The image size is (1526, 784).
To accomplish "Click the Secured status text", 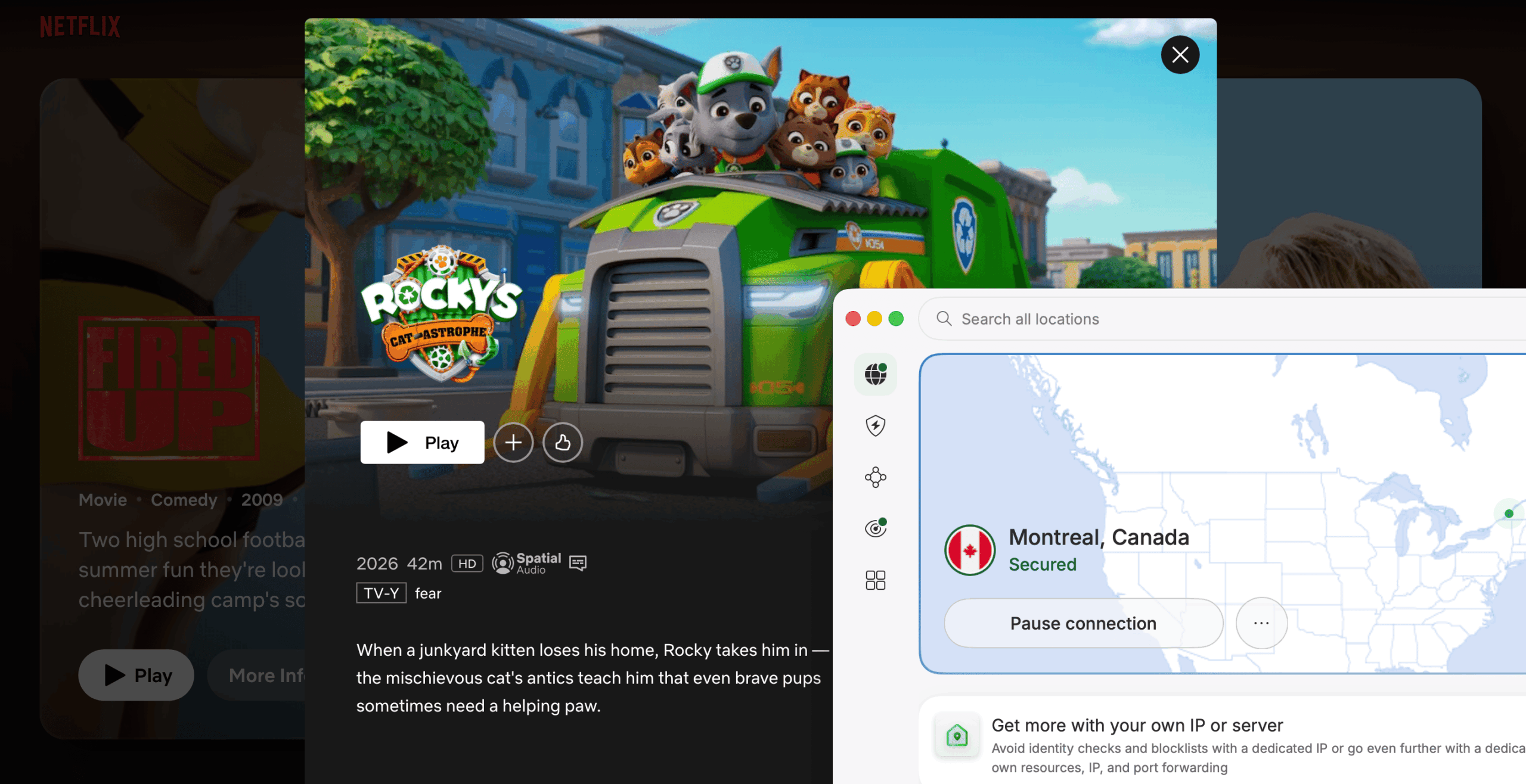I will [x=1043, y=564].
